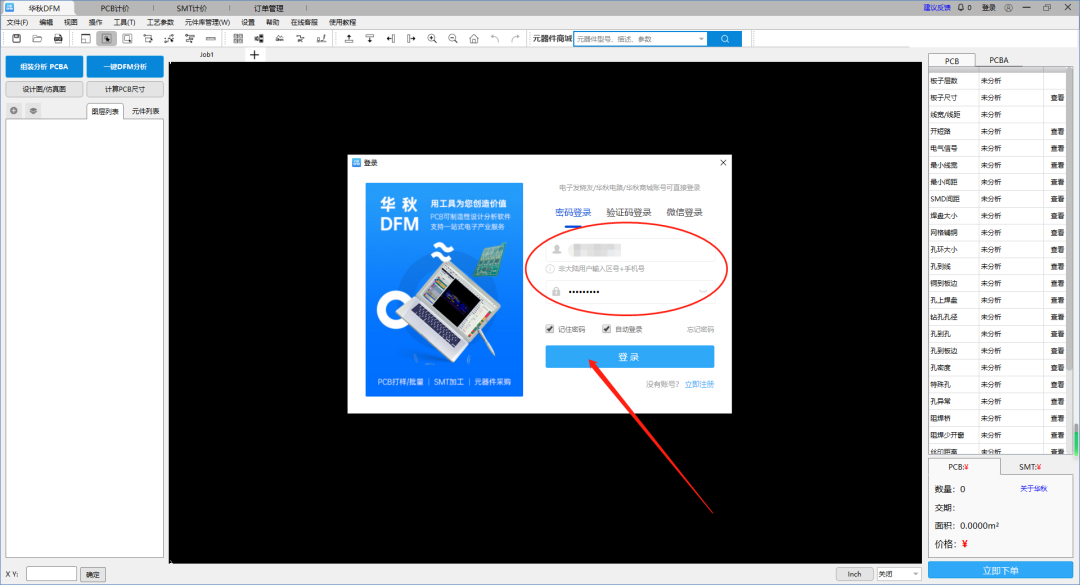The image size is (1080, 585).
Task: Click the 计算PCB尺寸 button
Action: coord(125,89)
